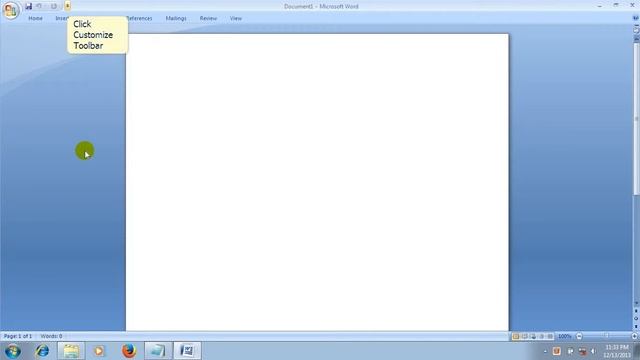
Task: Open the Windows Start menu
Action: click(x=13, y=351)
